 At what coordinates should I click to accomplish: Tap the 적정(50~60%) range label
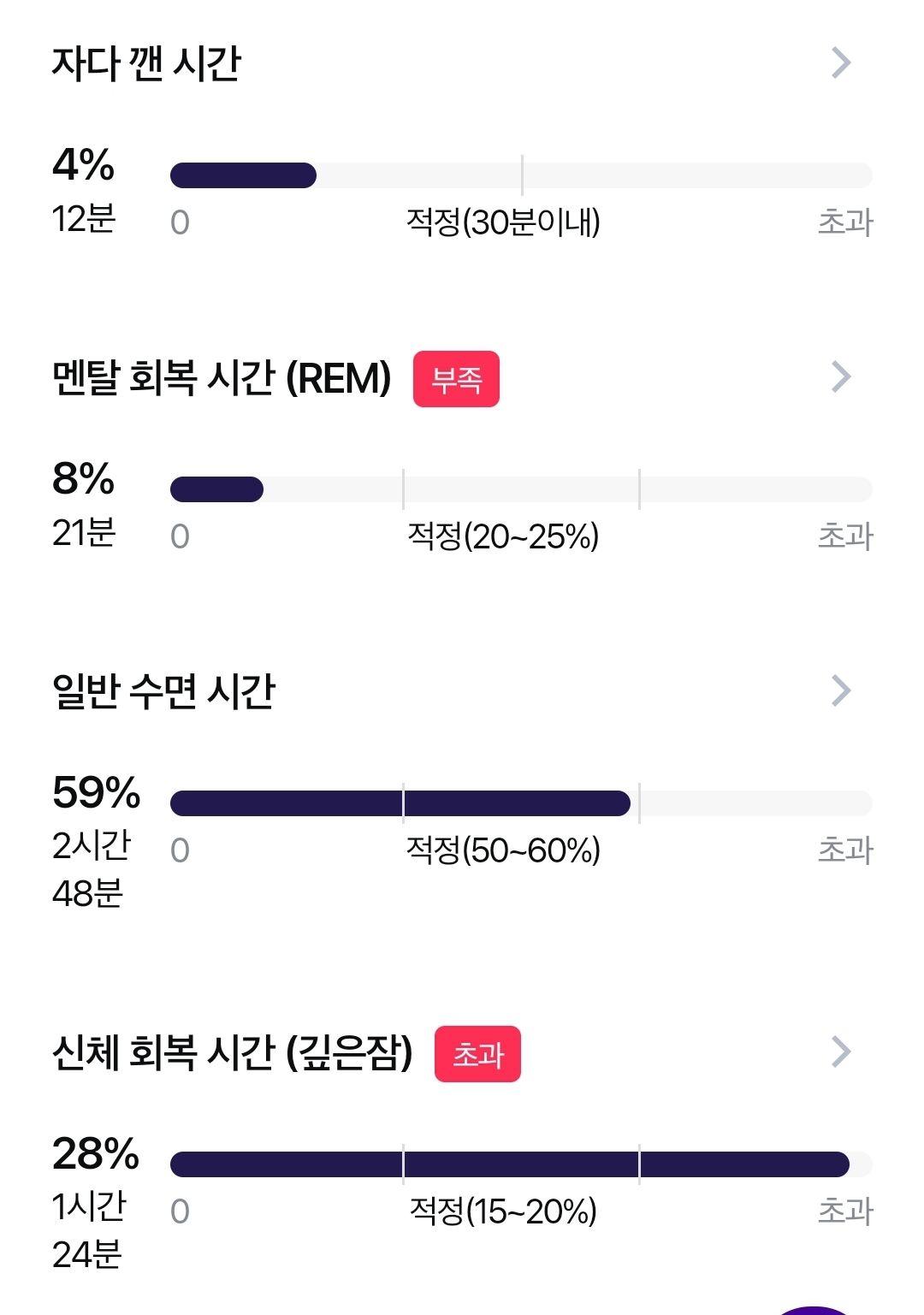click(x=503, y=850)
